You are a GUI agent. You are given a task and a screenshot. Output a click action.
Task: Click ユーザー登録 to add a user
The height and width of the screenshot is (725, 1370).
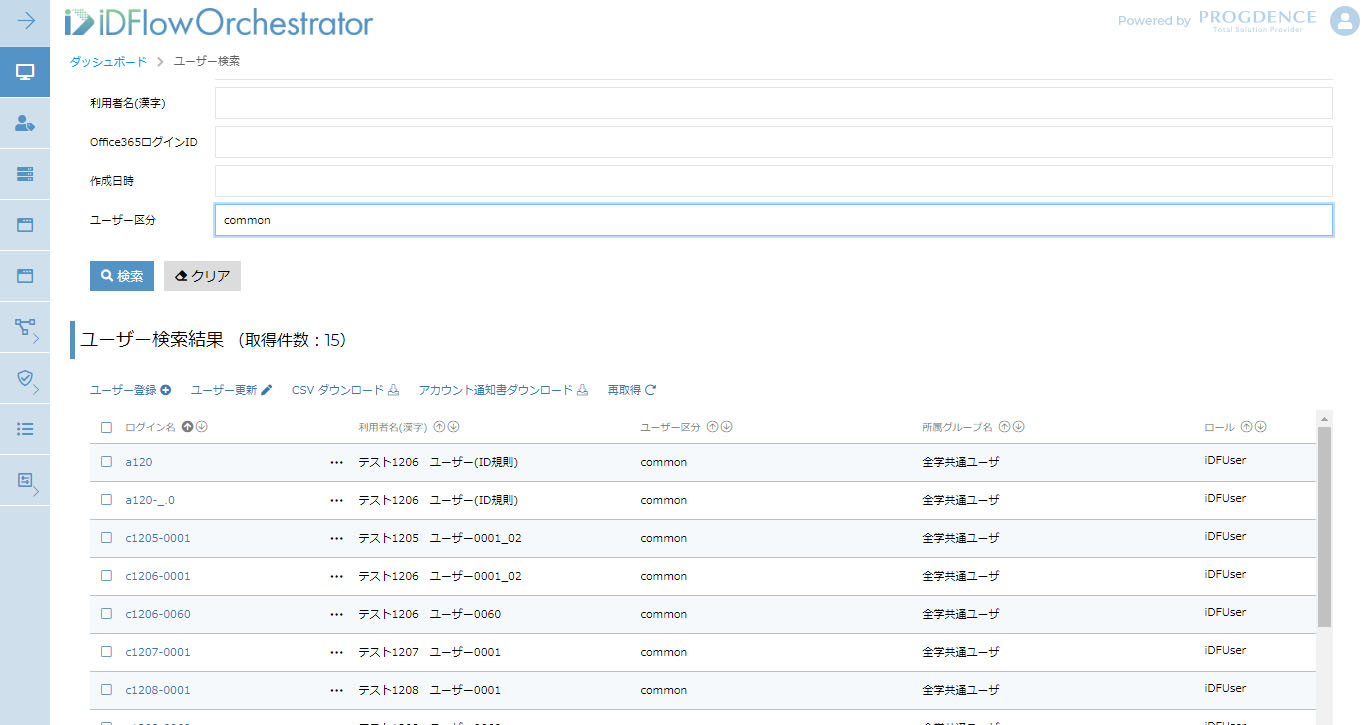click(x=130, y=390)
